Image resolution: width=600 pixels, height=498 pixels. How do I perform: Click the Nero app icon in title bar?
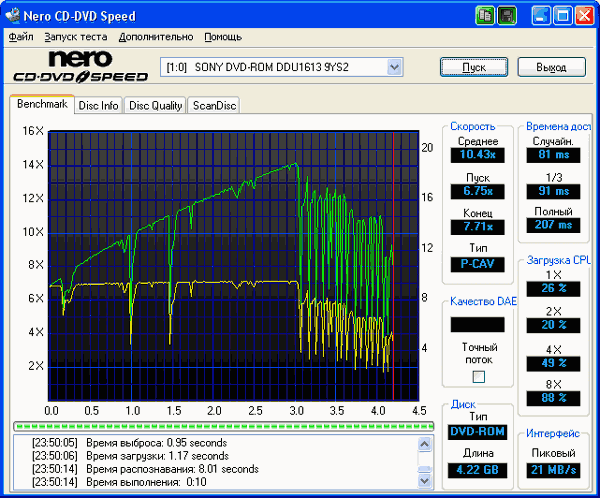pyautogui.click(x=13, y=15)
